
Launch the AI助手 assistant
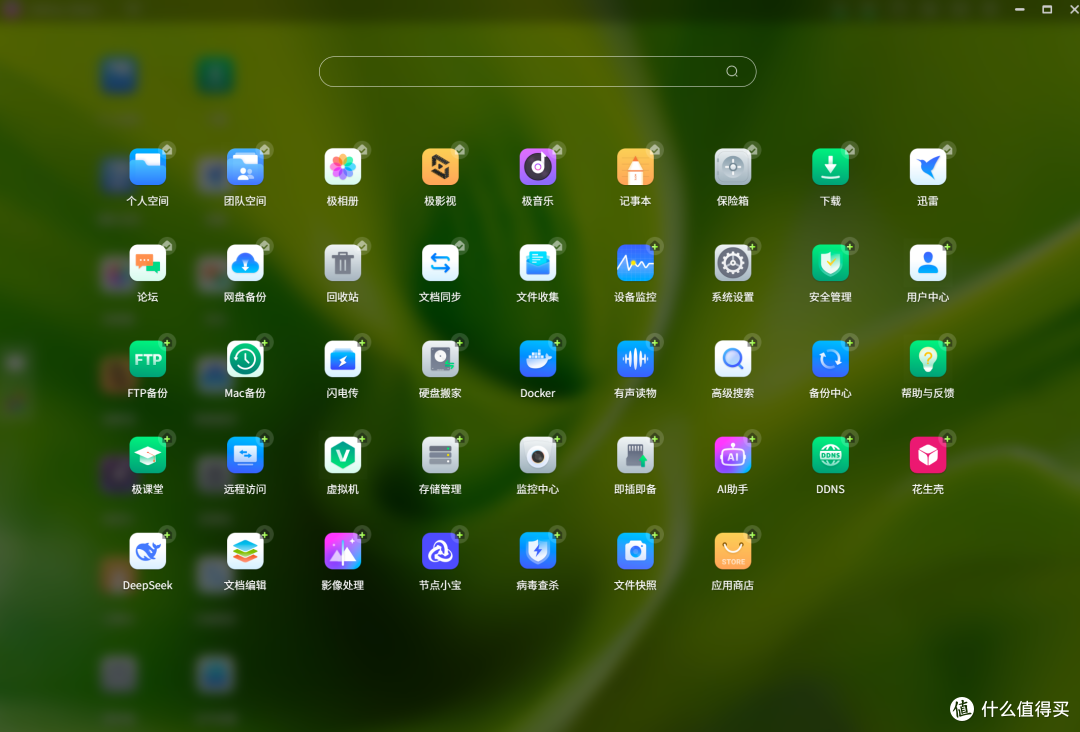tap(732, 455)
